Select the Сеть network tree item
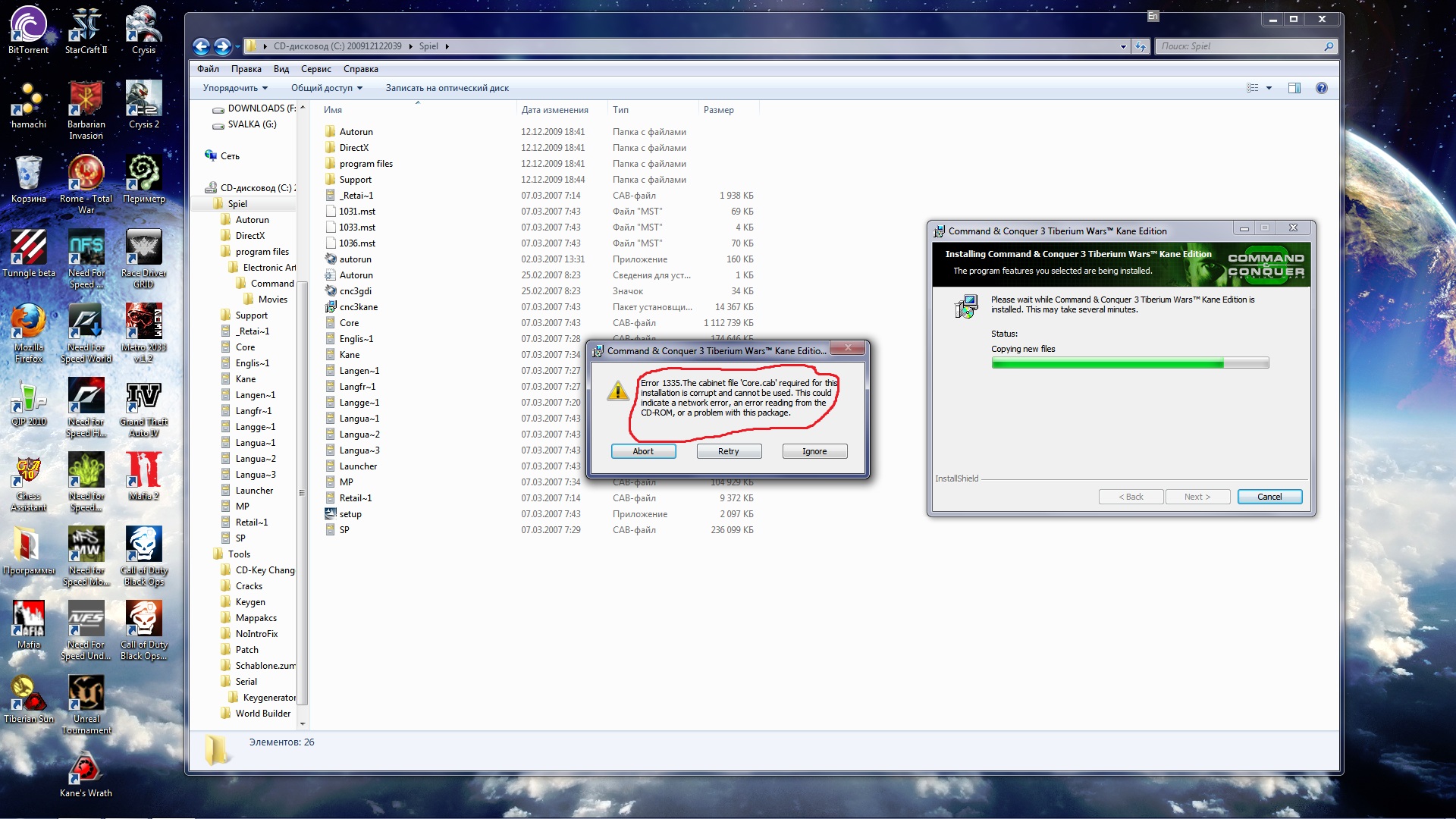 (230, 156)
